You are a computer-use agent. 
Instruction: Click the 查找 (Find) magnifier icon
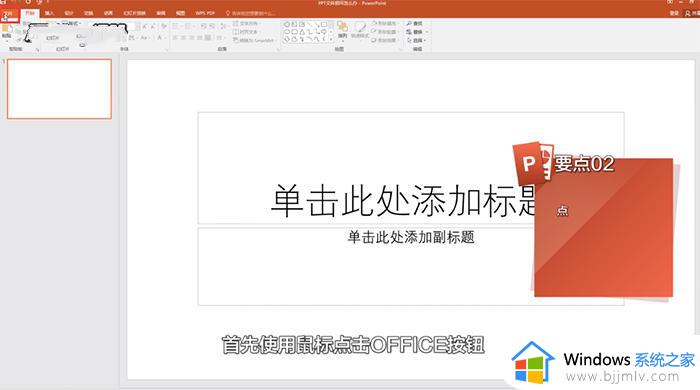(x=414, y=23)
